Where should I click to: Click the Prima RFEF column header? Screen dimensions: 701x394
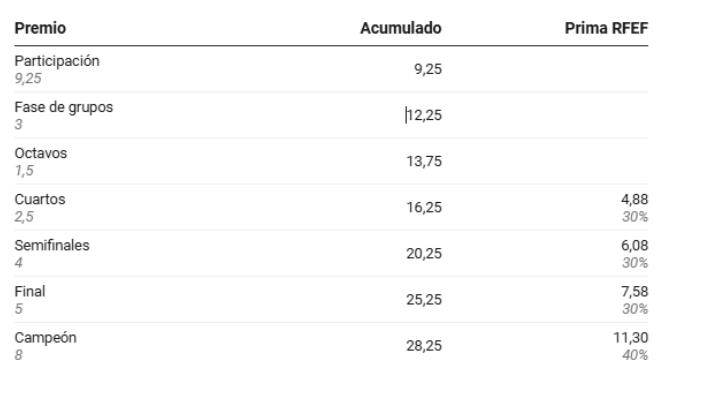click(x=606, y=28)
